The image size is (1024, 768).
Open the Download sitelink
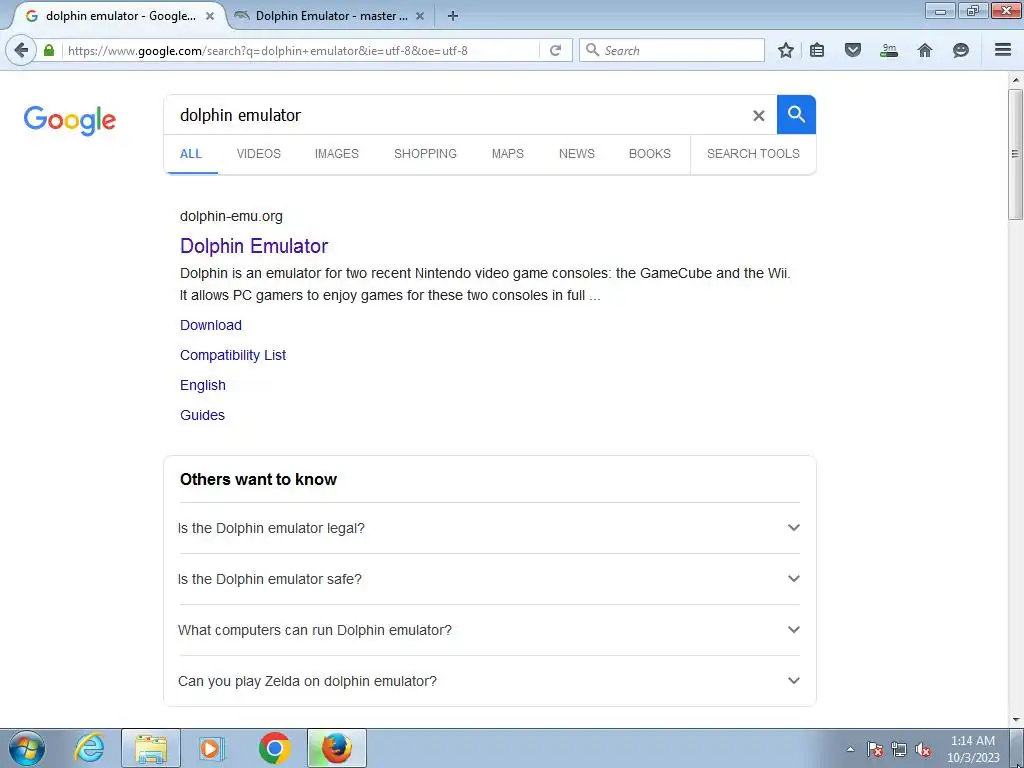tap(211, 325)
